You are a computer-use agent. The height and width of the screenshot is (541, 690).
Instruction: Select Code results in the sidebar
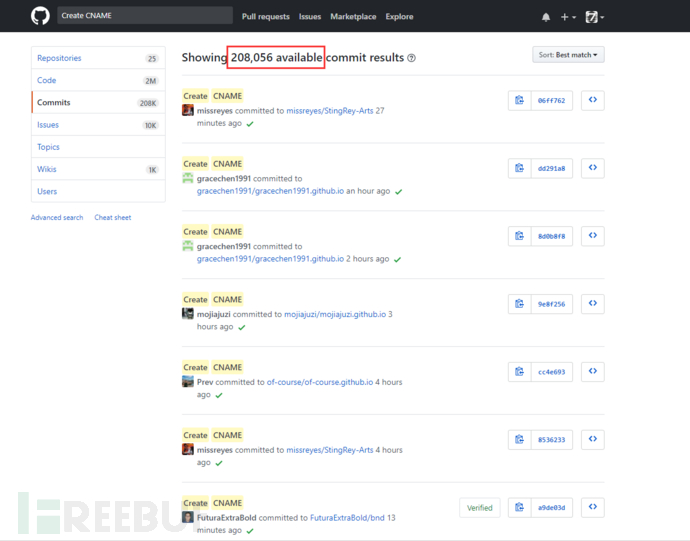(98, 80)
